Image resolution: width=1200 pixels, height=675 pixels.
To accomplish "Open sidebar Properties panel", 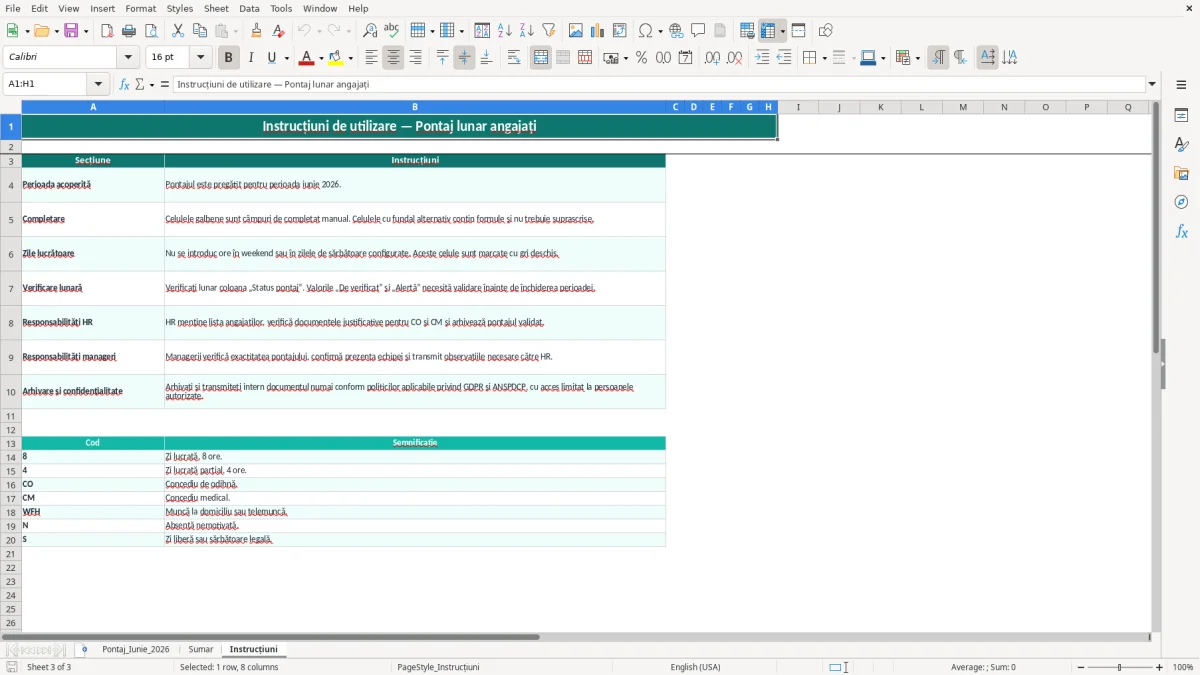I will pos(1181,115).
